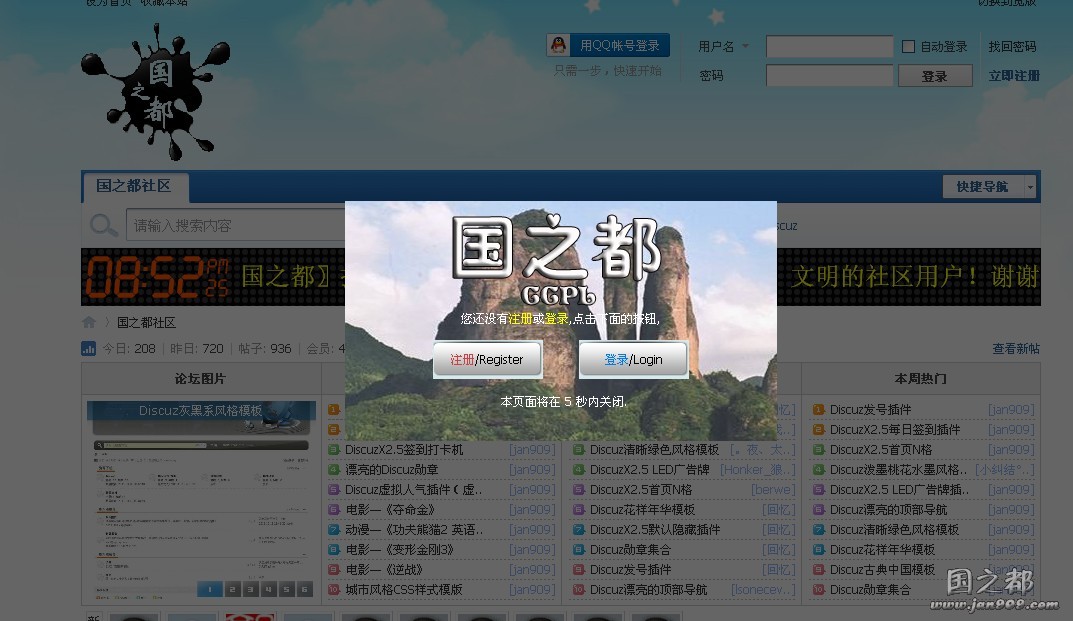Click rank icon beside 电影—《夺命金》
The image size is (1073, 621).
click(334, 509)
